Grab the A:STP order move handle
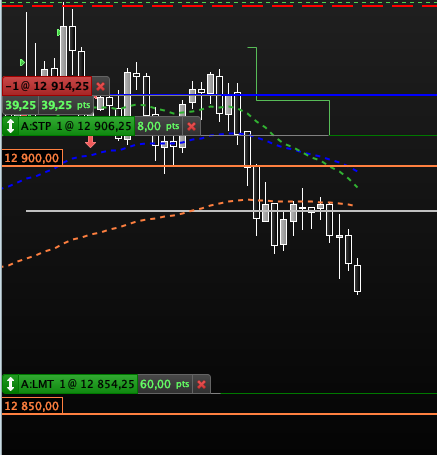This screenshot has width=437, height=455. tap(10, 126)
